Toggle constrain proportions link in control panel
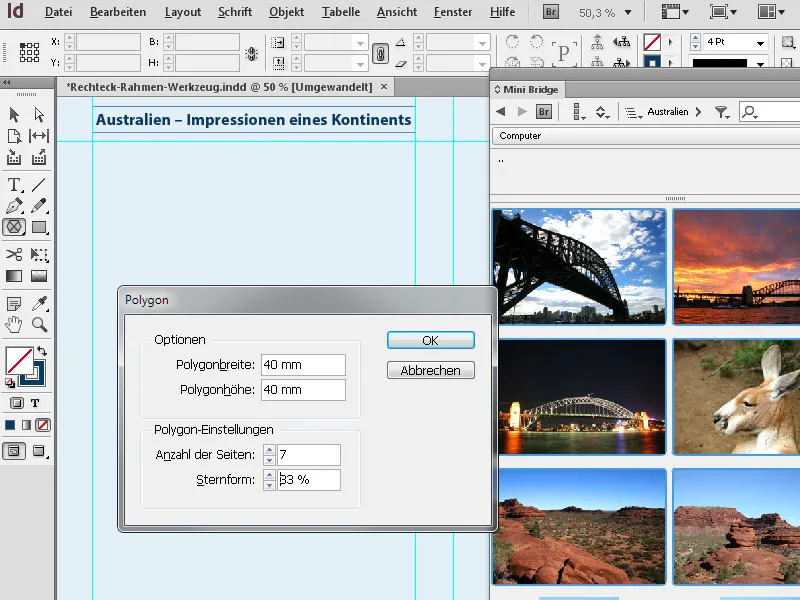 381,53
